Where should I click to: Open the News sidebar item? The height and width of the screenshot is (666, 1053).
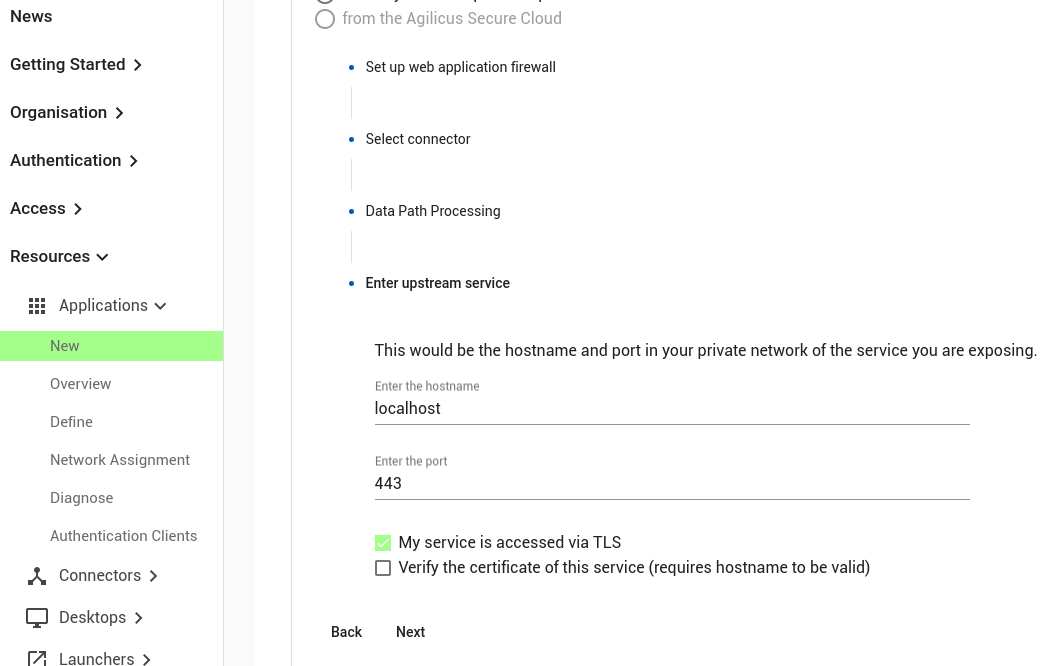tap(31, 17)
